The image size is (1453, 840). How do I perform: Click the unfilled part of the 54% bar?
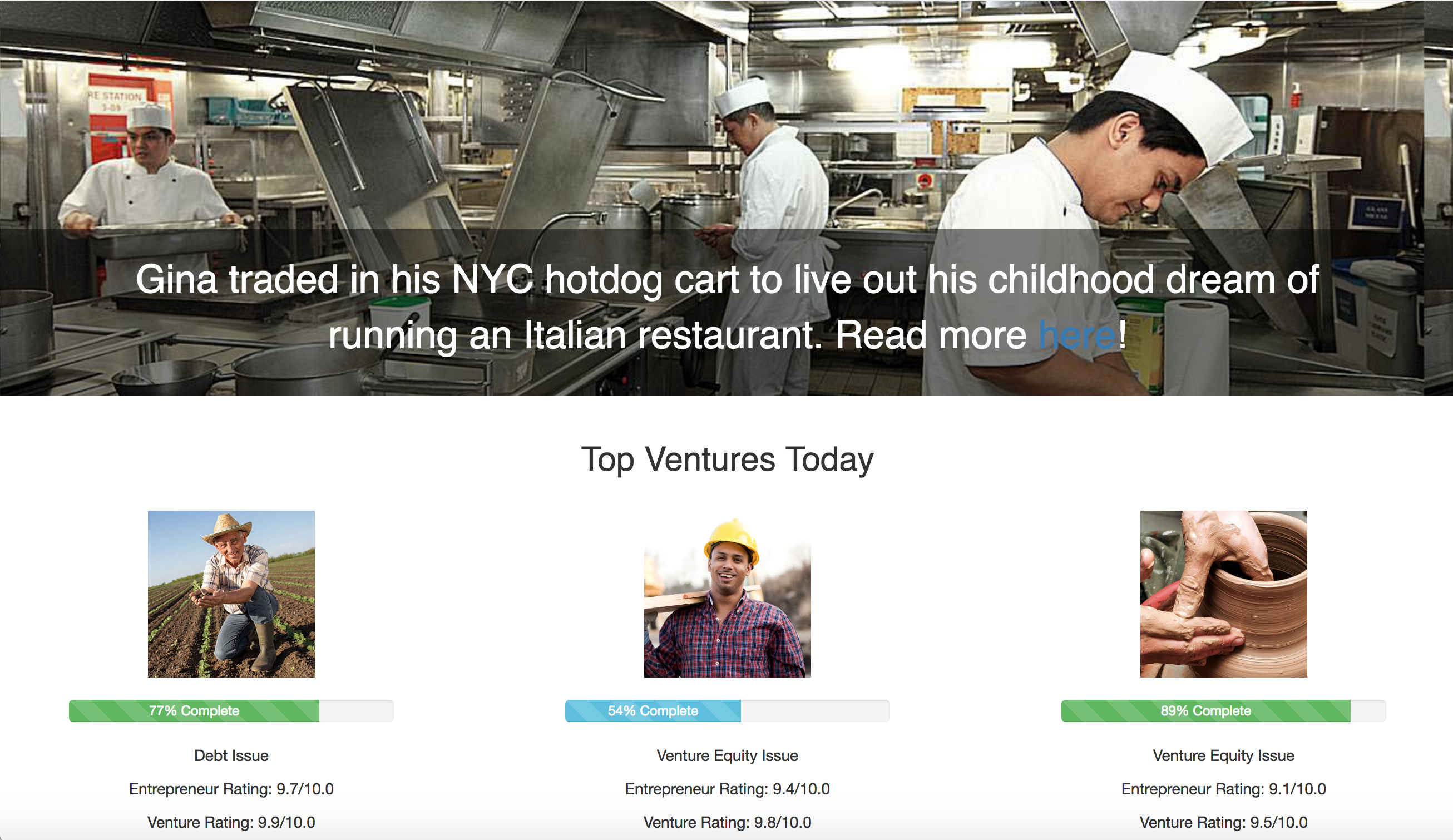pyautogui.click(x=816, y=711)
